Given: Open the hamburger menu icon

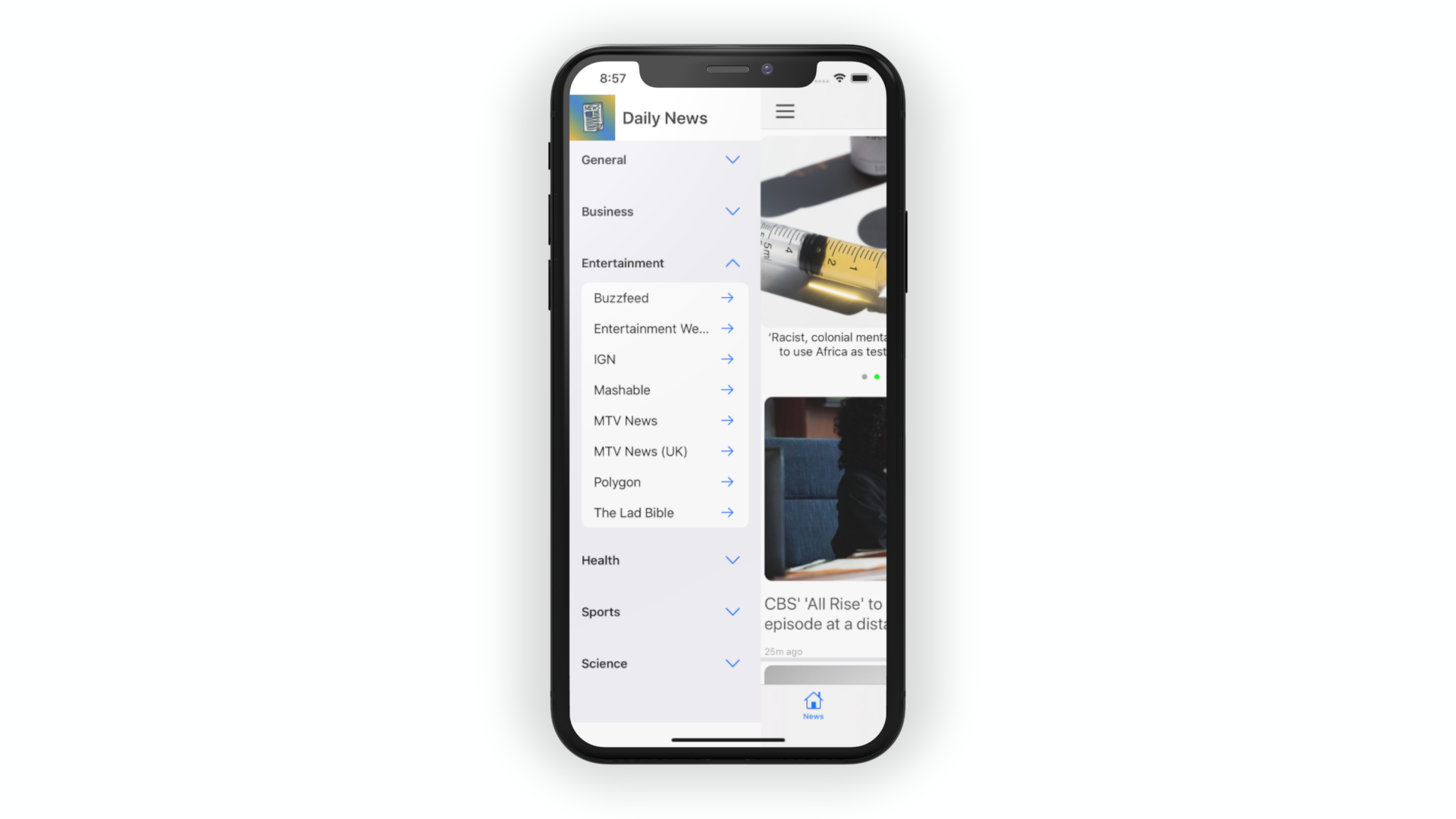Looking at the screenshot, I should [x=785, y=110].
